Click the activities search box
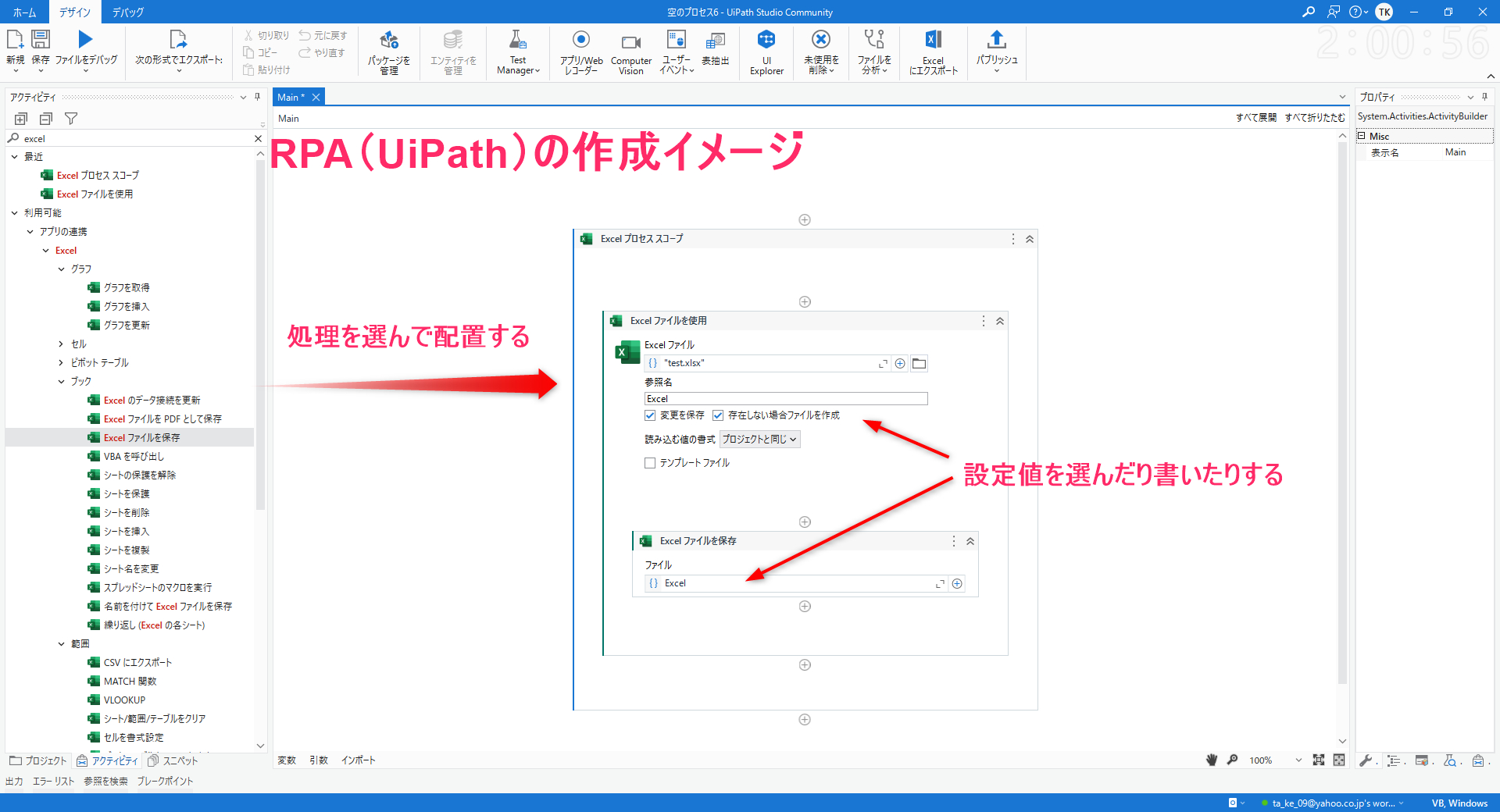Viewport: 1500px width, 812px height. tap(134, 138)
